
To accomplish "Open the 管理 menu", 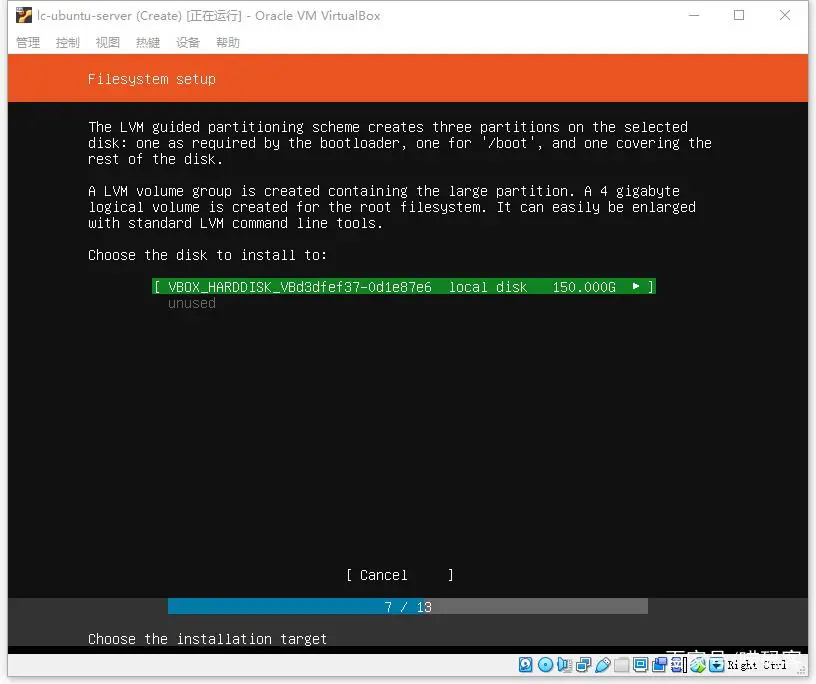I will pyautogui.click(x=28, y=43).
